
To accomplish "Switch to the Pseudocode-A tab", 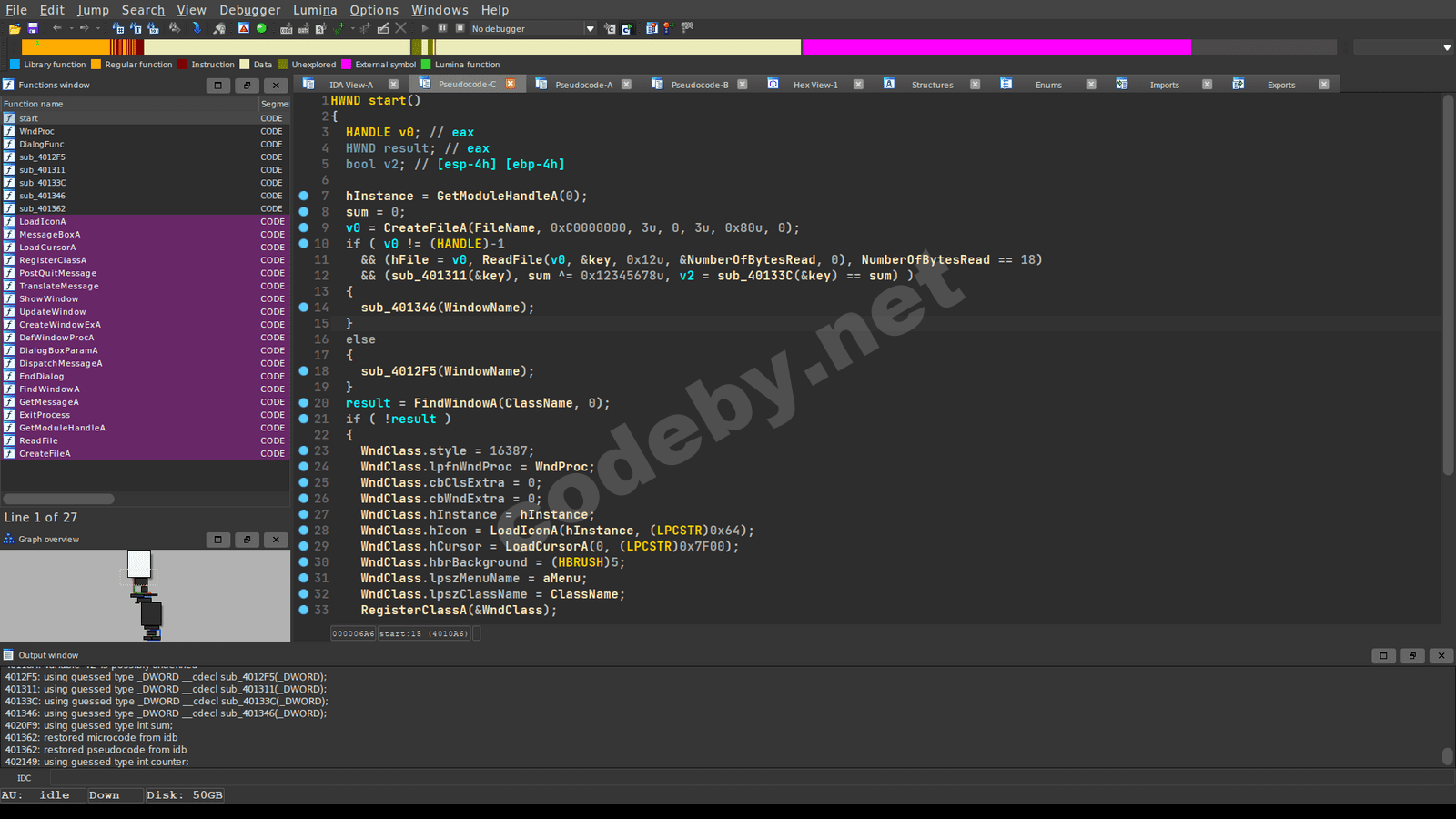I will (x=583, y=85).
